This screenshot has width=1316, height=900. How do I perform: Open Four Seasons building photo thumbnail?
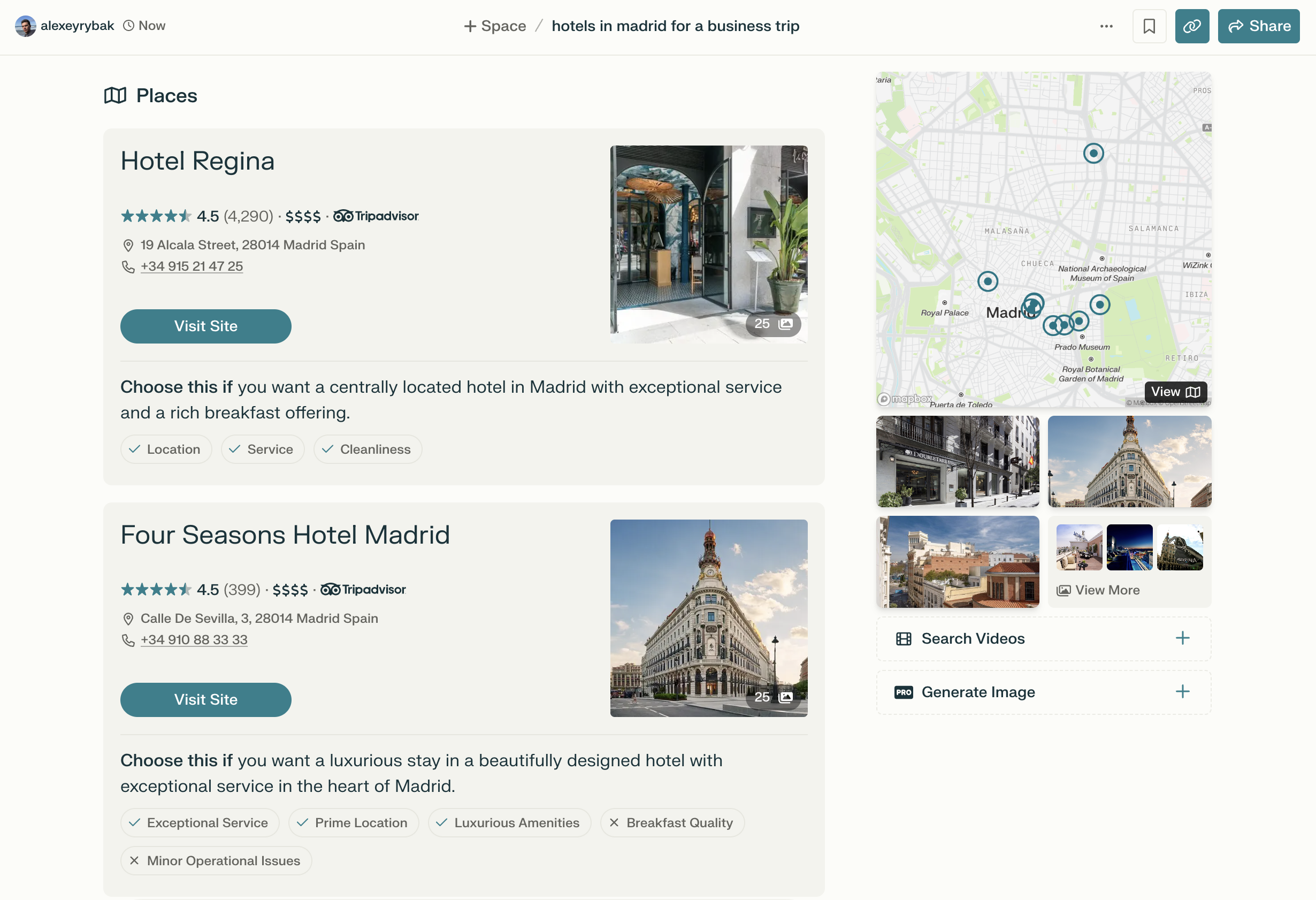pos(708,618)
